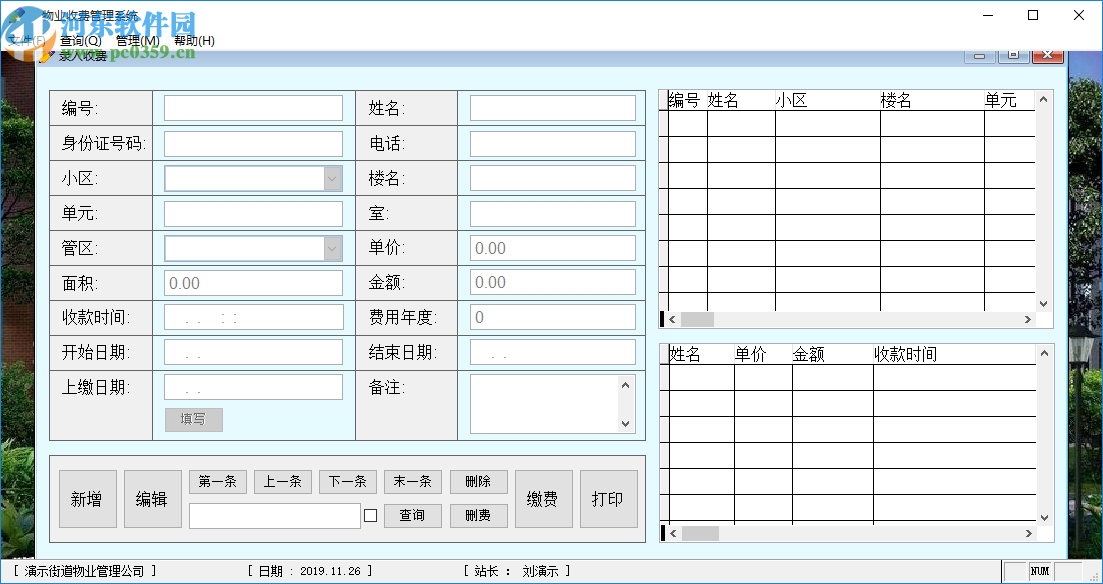Open the 管理(M) menu
Viewport: 1103px width, 584px height.
[137, 41]
